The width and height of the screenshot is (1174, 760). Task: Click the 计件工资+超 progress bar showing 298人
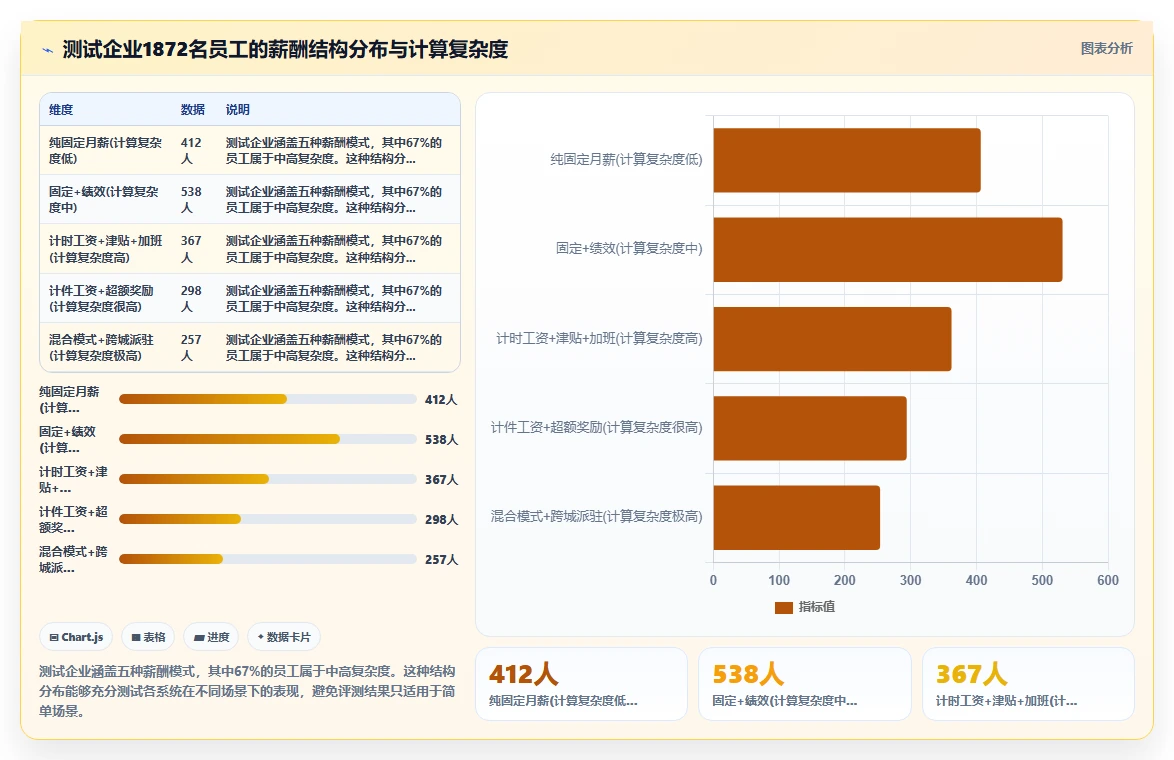coord(267,519)
